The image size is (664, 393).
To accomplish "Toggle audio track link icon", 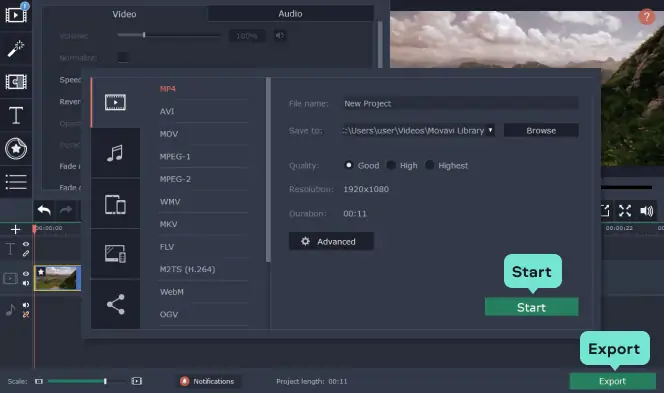I will 26,314.
